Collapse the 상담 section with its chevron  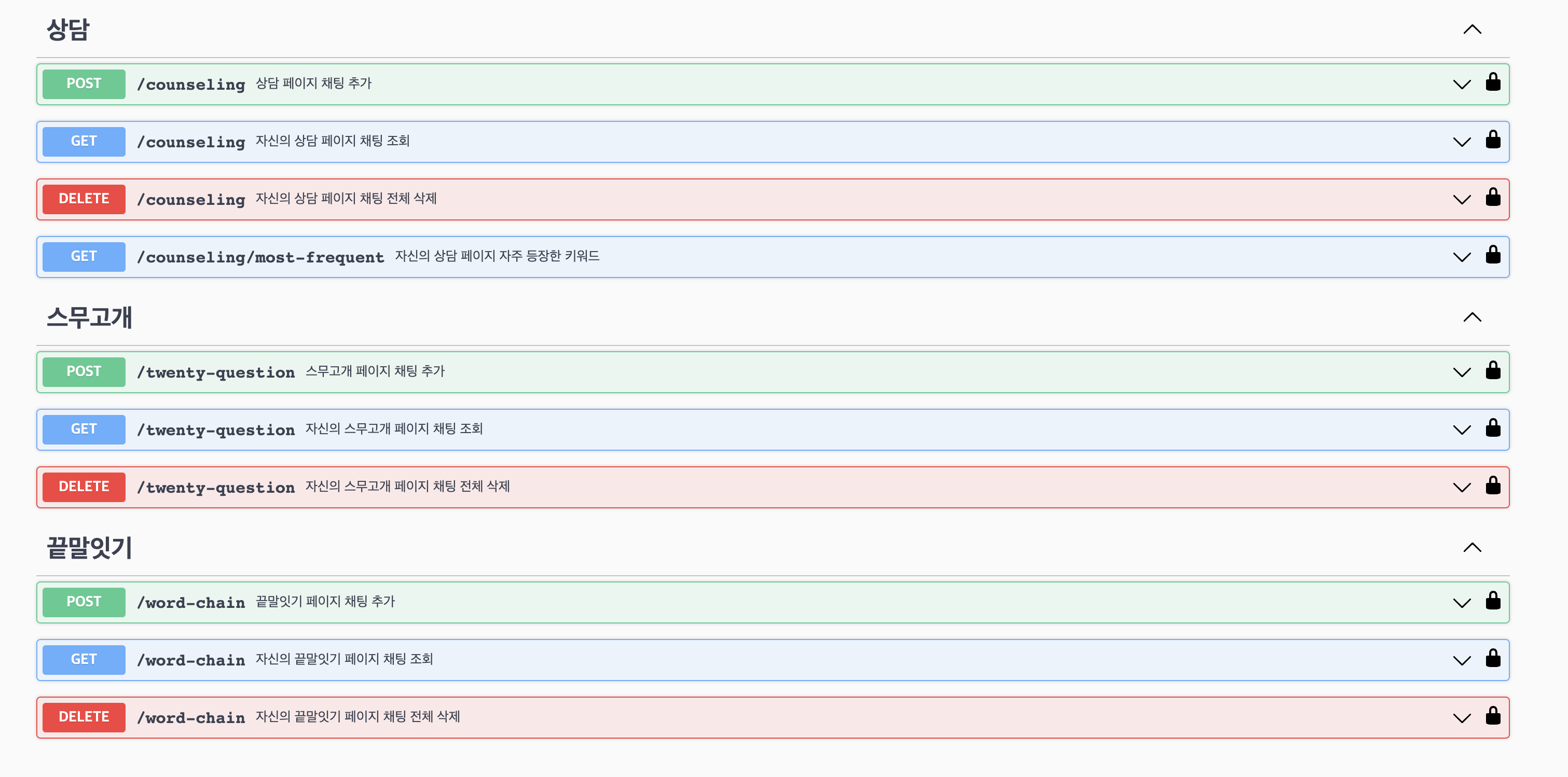[1472, 29]
